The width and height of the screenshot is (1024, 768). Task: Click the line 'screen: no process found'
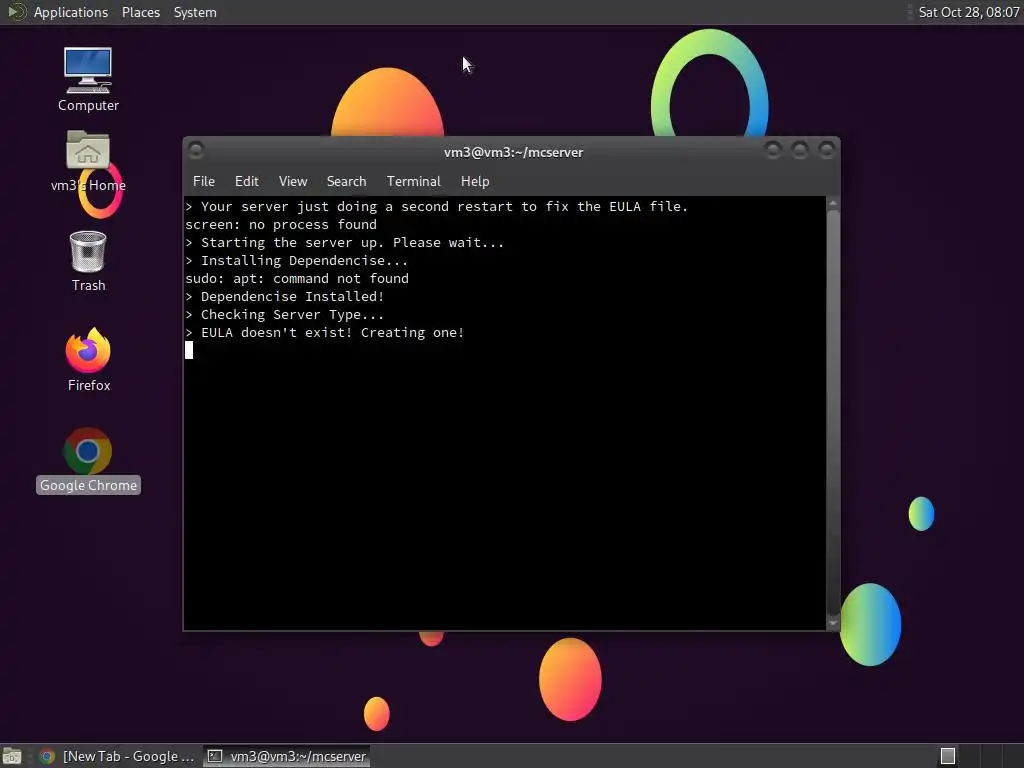(281, 225)
